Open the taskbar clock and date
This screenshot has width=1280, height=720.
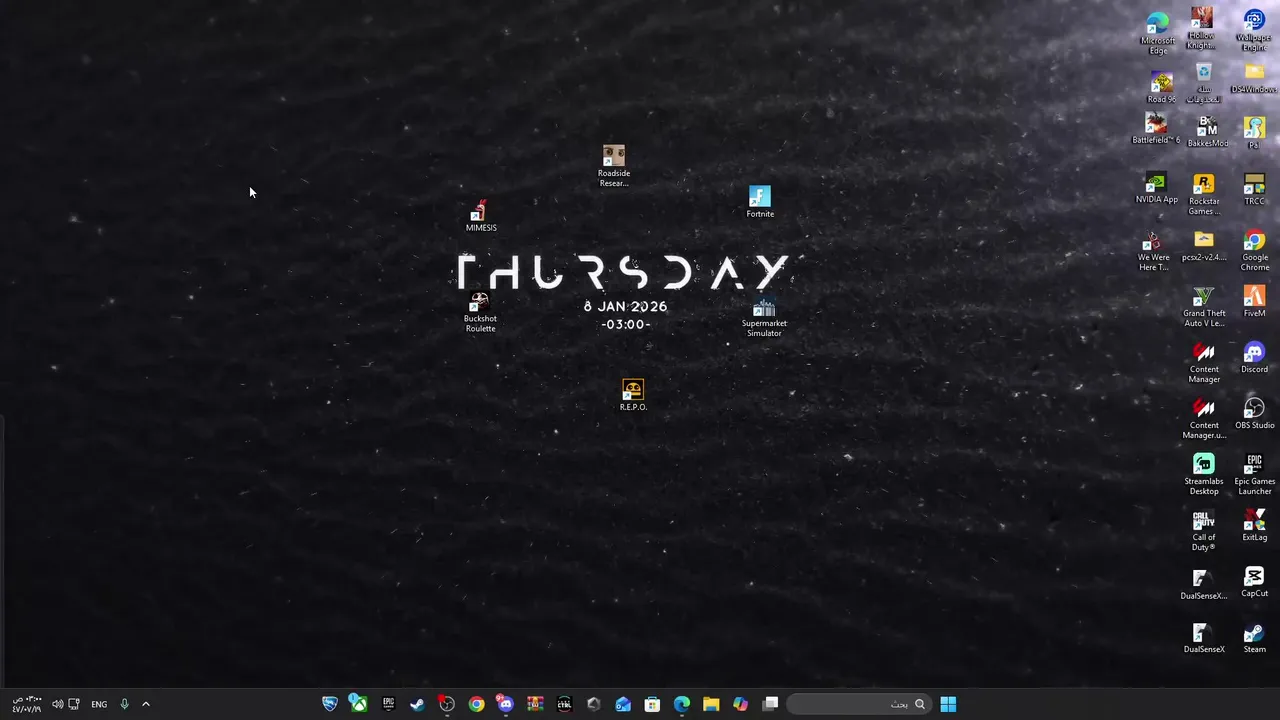point(27,704)
